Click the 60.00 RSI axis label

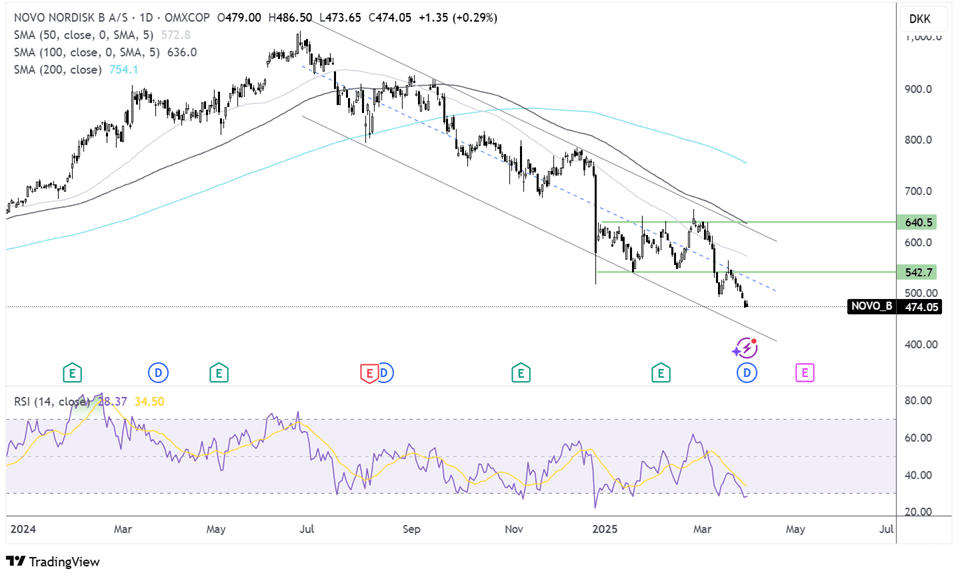918,438
